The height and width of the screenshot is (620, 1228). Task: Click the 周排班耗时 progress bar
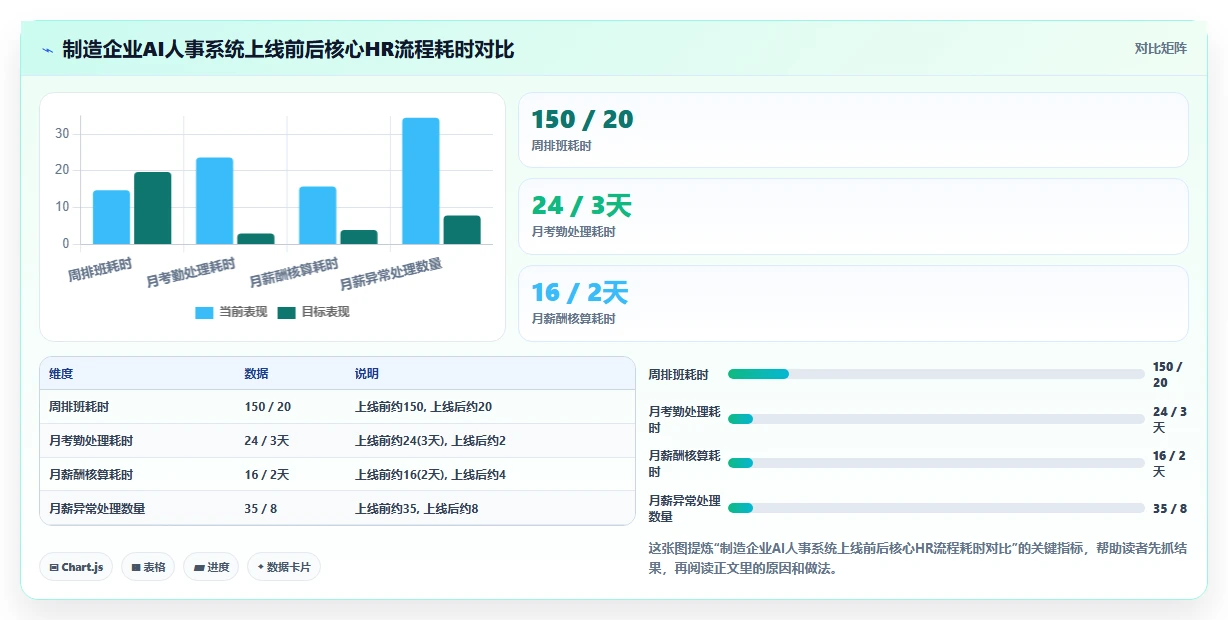pos(936,374)
